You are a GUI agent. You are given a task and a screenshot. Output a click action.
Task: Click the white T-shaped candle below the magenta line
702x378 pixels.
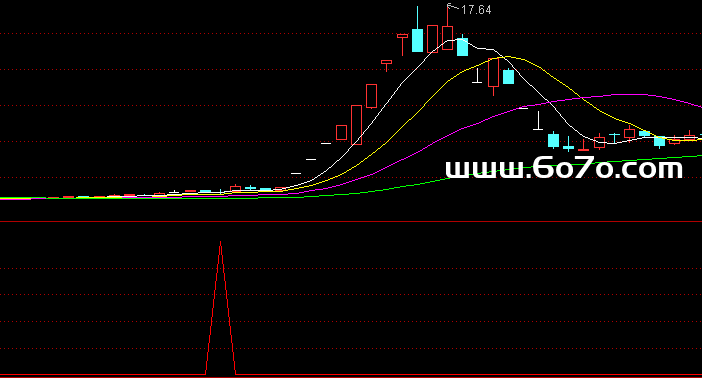(x=538, y=121)
